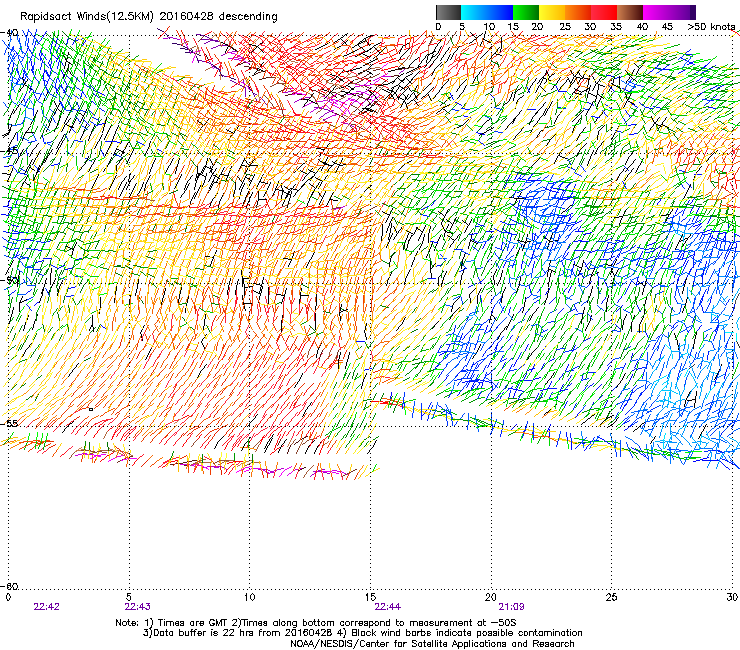Click the latitude '-55' axis label
740x650 pixels.
click(x=9, y=423)
